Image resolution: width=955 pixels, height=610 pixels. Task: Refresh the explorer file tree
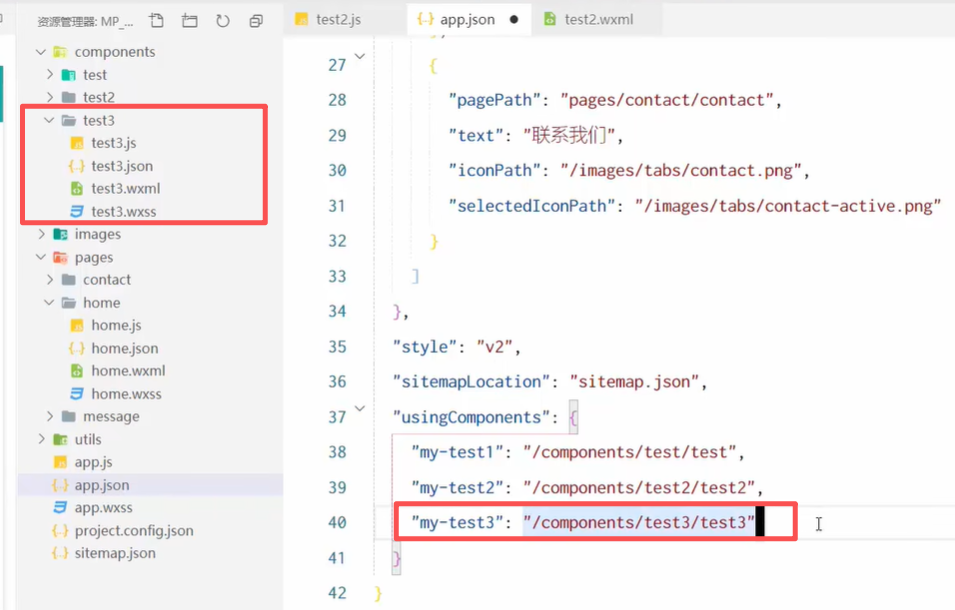point(223,21)
